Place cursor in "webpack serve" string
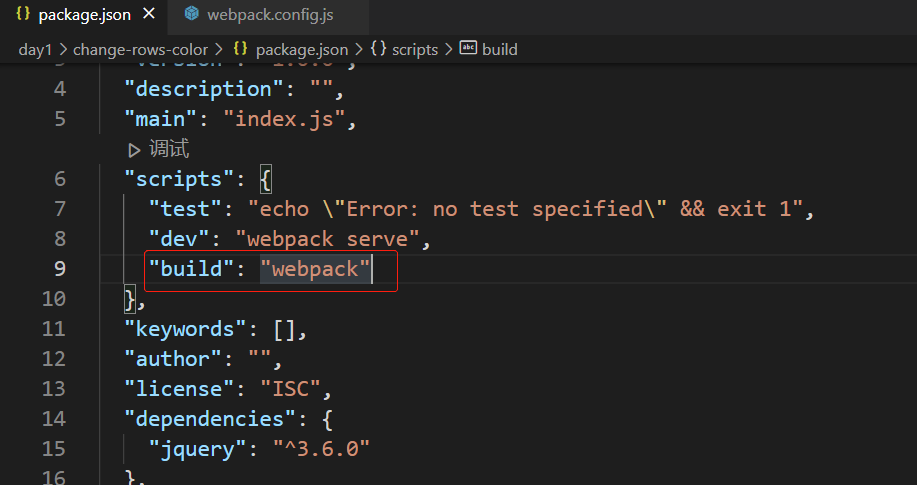This screenshot has height=485, width=917. click(x=332, y=239)
